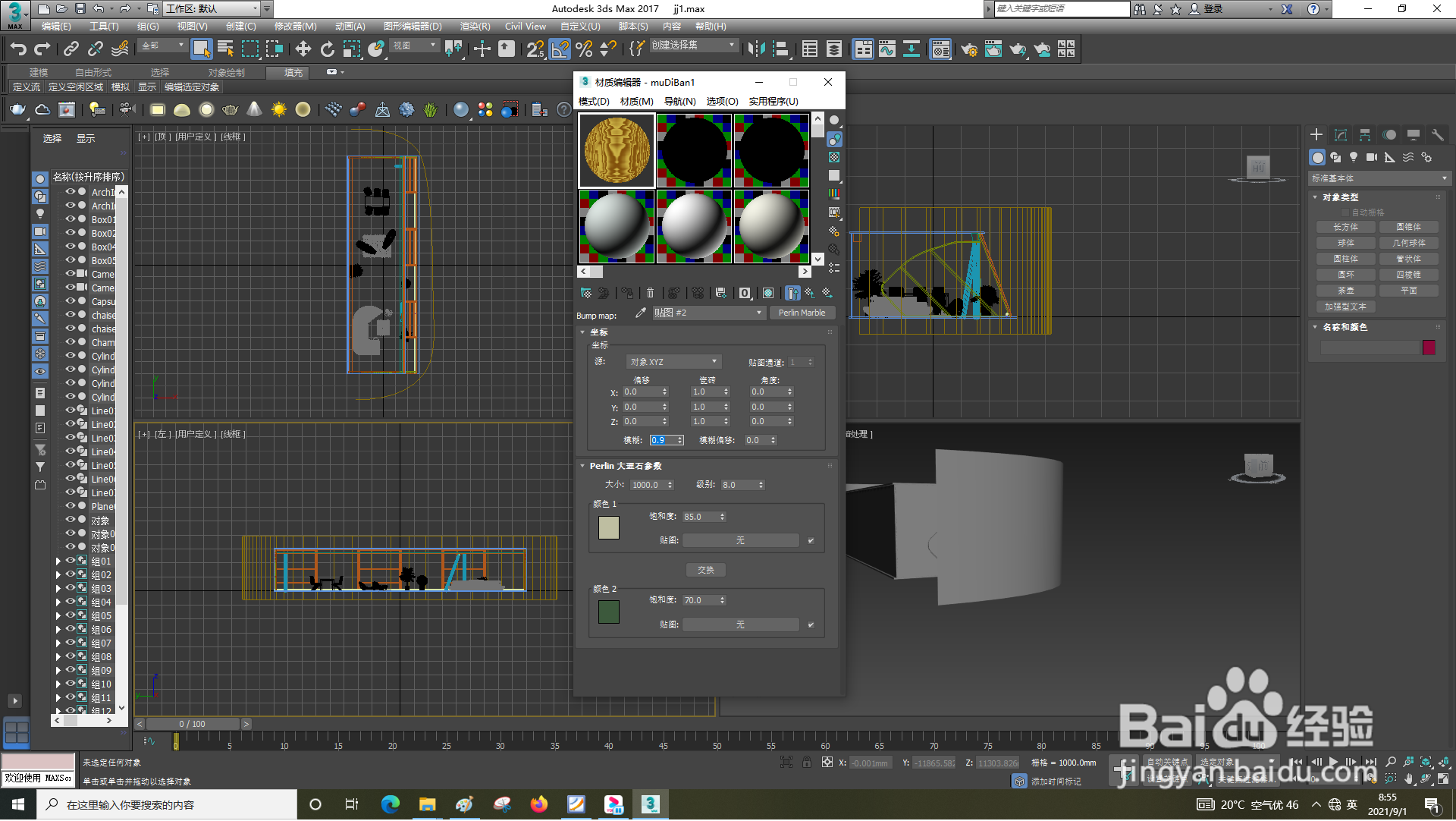1456x821 pixels.
Task: Click the trash reset material icon
Action: pyautogui.click(x=650, y=293)
